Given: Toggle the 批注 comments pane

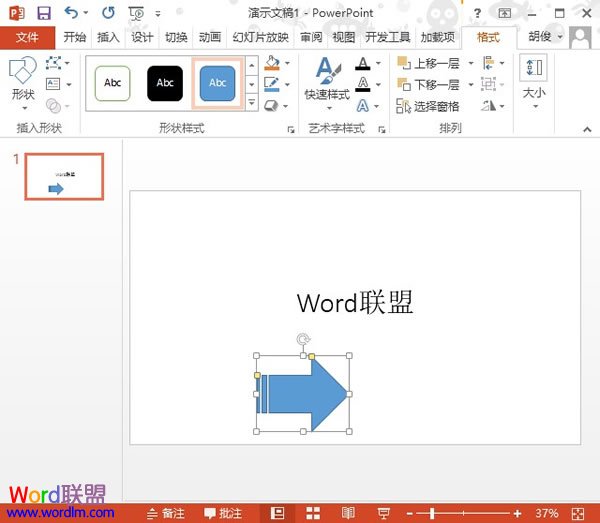Looking at the screenshot, I should [x=223, y=513].
